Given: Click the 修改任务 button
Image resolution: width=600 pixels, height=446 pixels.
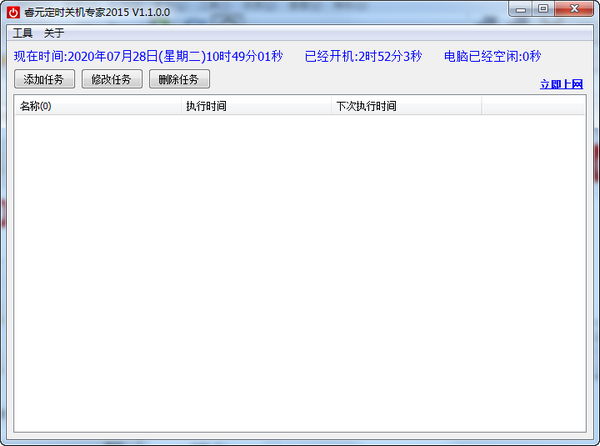Looking at the screenshot, I should tap(112, 79).
